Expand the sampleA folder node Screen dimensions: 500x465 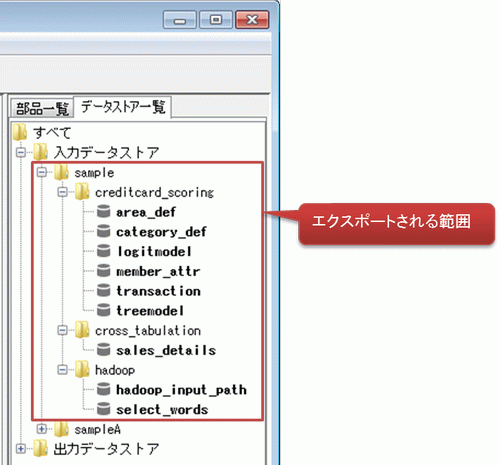(x=42, y=429)
